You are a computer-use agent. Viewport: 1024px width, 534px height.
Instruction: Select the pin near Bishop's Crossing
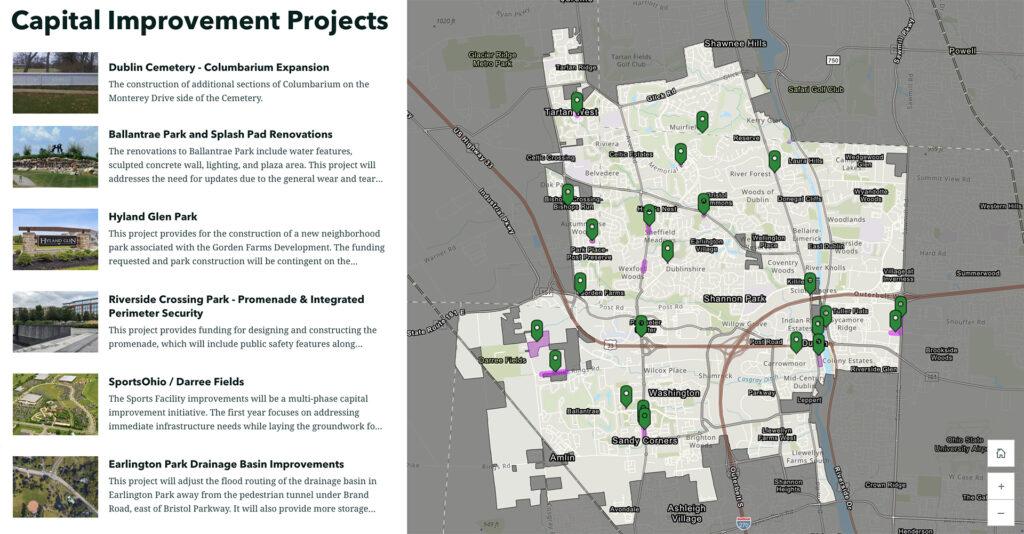click(x=568, y=193)
